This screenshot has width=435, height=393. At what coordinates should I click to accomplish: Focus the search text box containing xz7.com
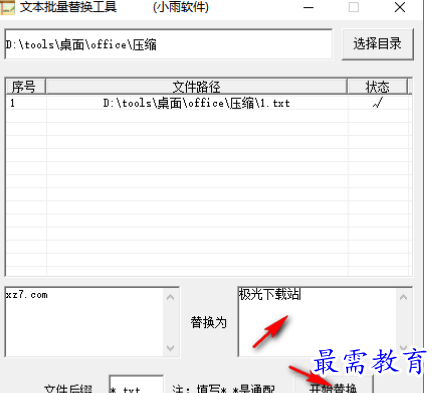(x=84, y=322)
